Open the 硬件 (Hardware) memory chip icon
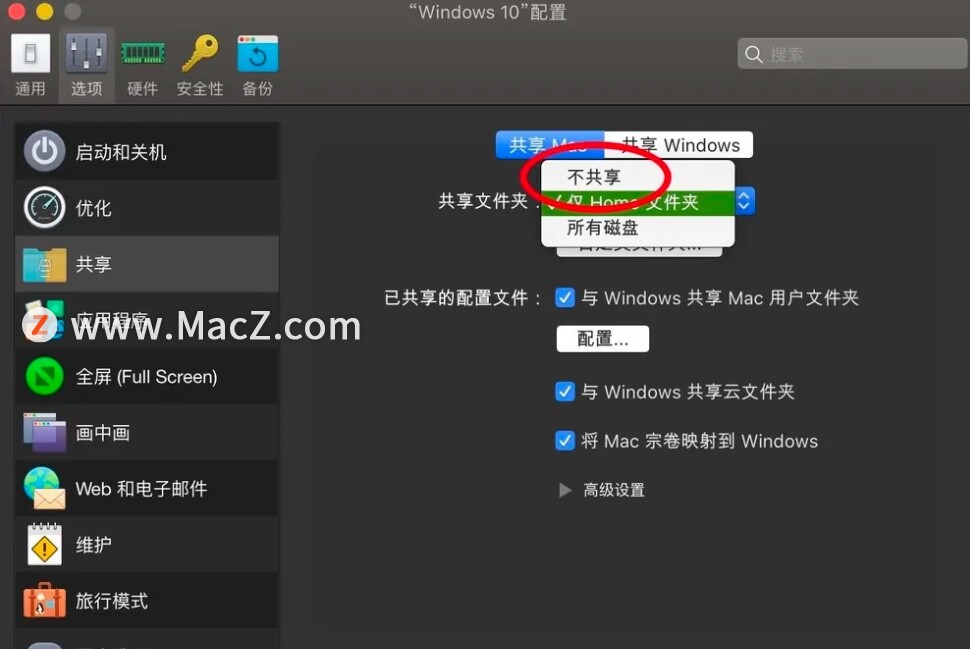Viewport: 970px width, 649px height. tap(143, 54)
